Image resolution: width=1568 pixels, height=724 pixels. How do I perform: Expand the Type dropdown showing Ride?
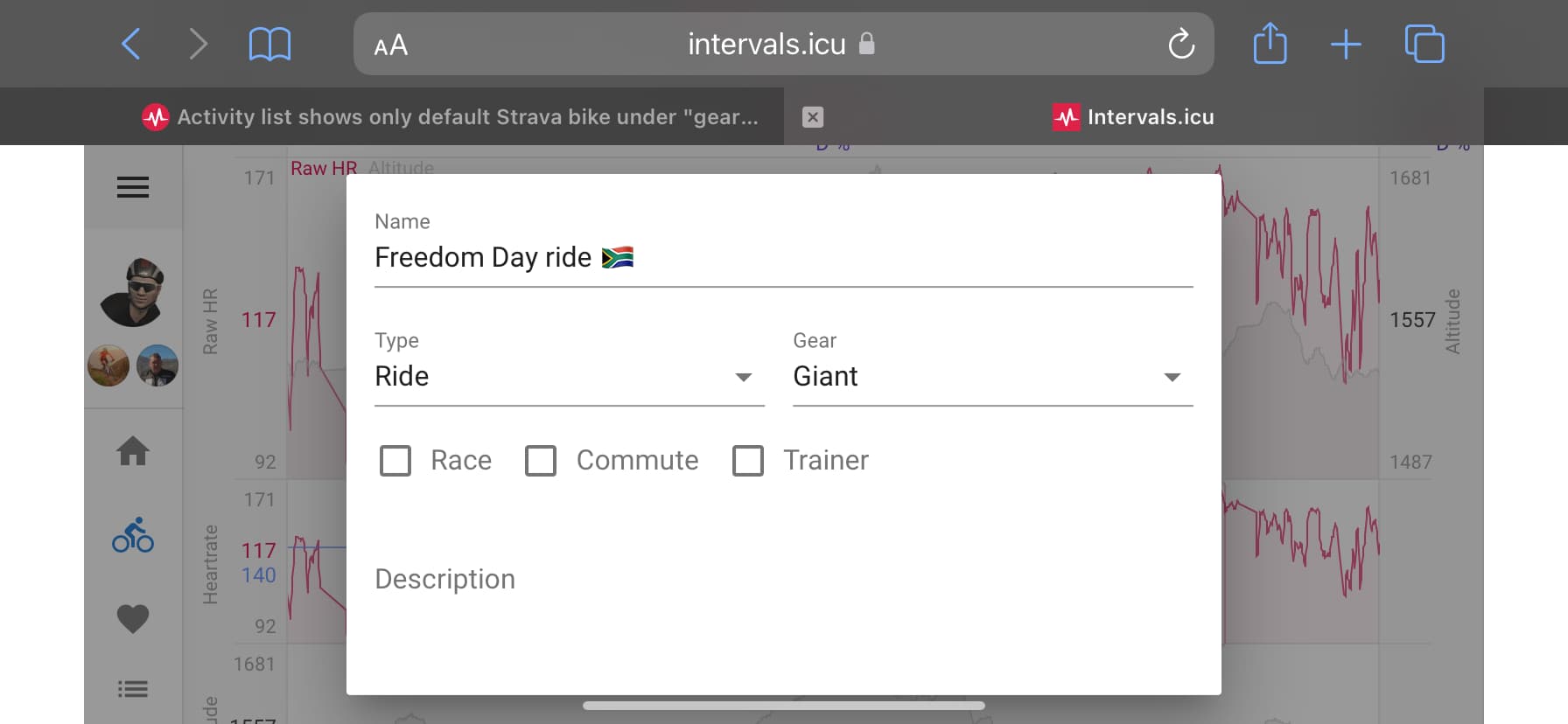(x=570, y=377)
